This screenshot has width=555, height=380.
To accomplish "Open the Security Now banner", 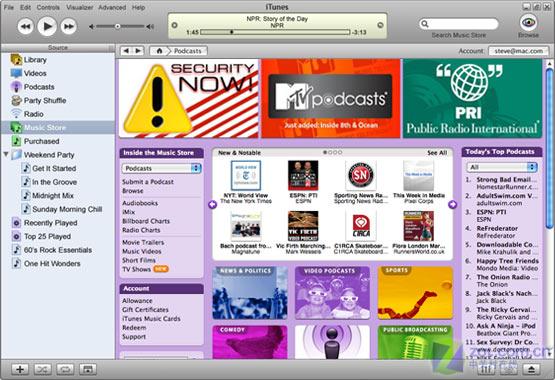I will [x=189, y=98].
